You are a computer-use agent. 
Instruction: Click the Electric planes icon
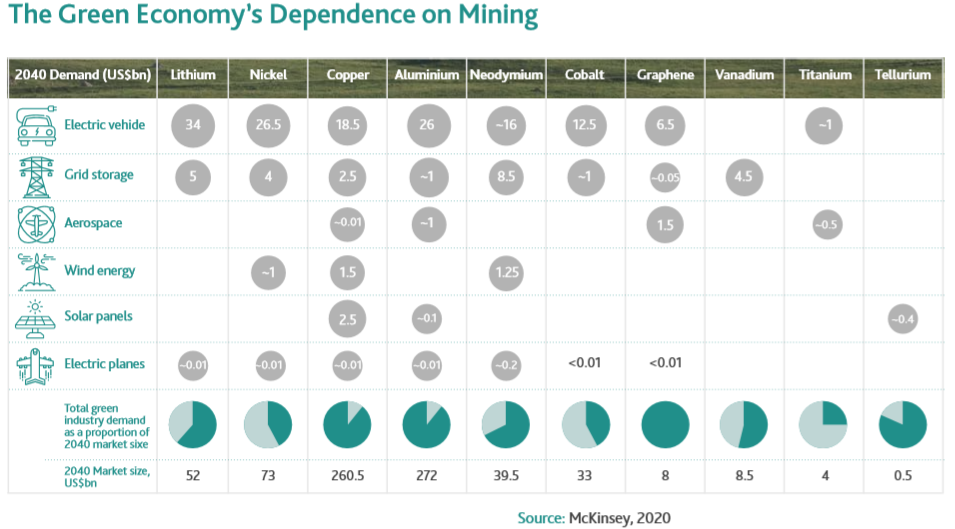coord(36,364)
